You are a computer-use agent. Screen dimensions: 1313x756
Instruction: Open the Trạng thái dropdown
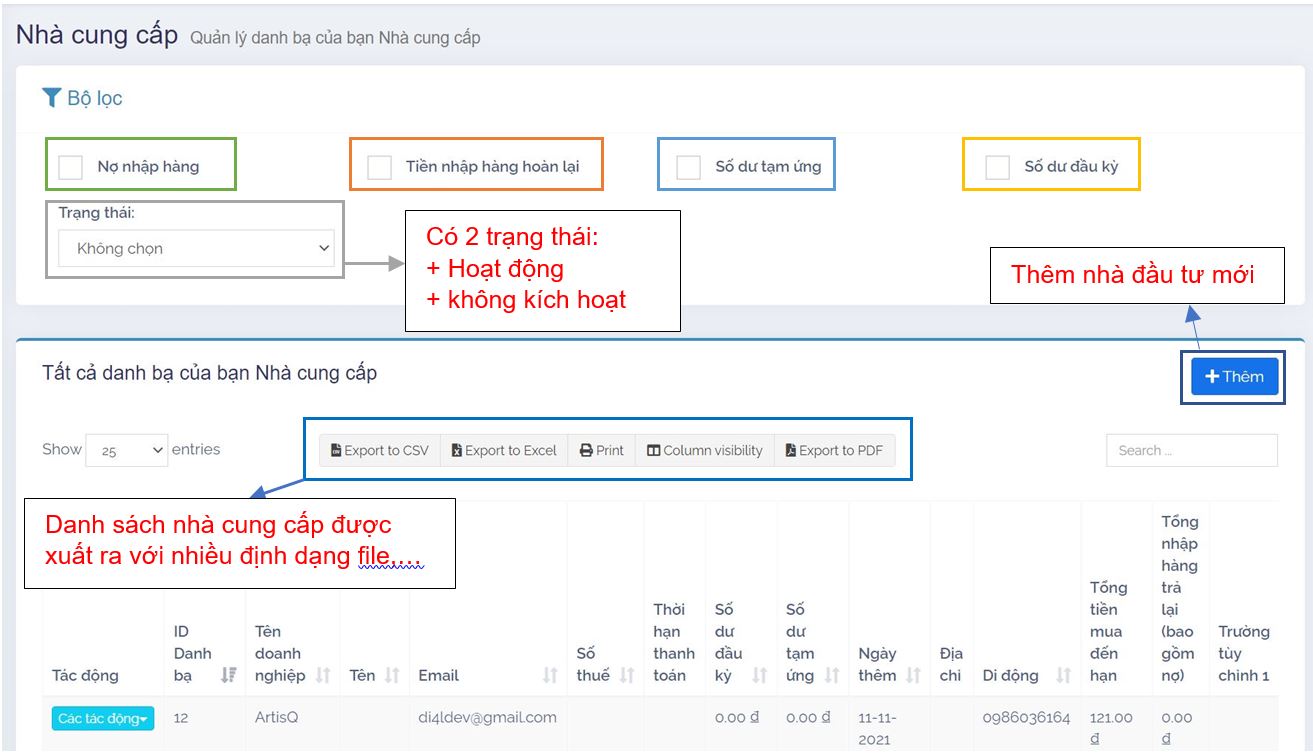click(x=195, y=249)
